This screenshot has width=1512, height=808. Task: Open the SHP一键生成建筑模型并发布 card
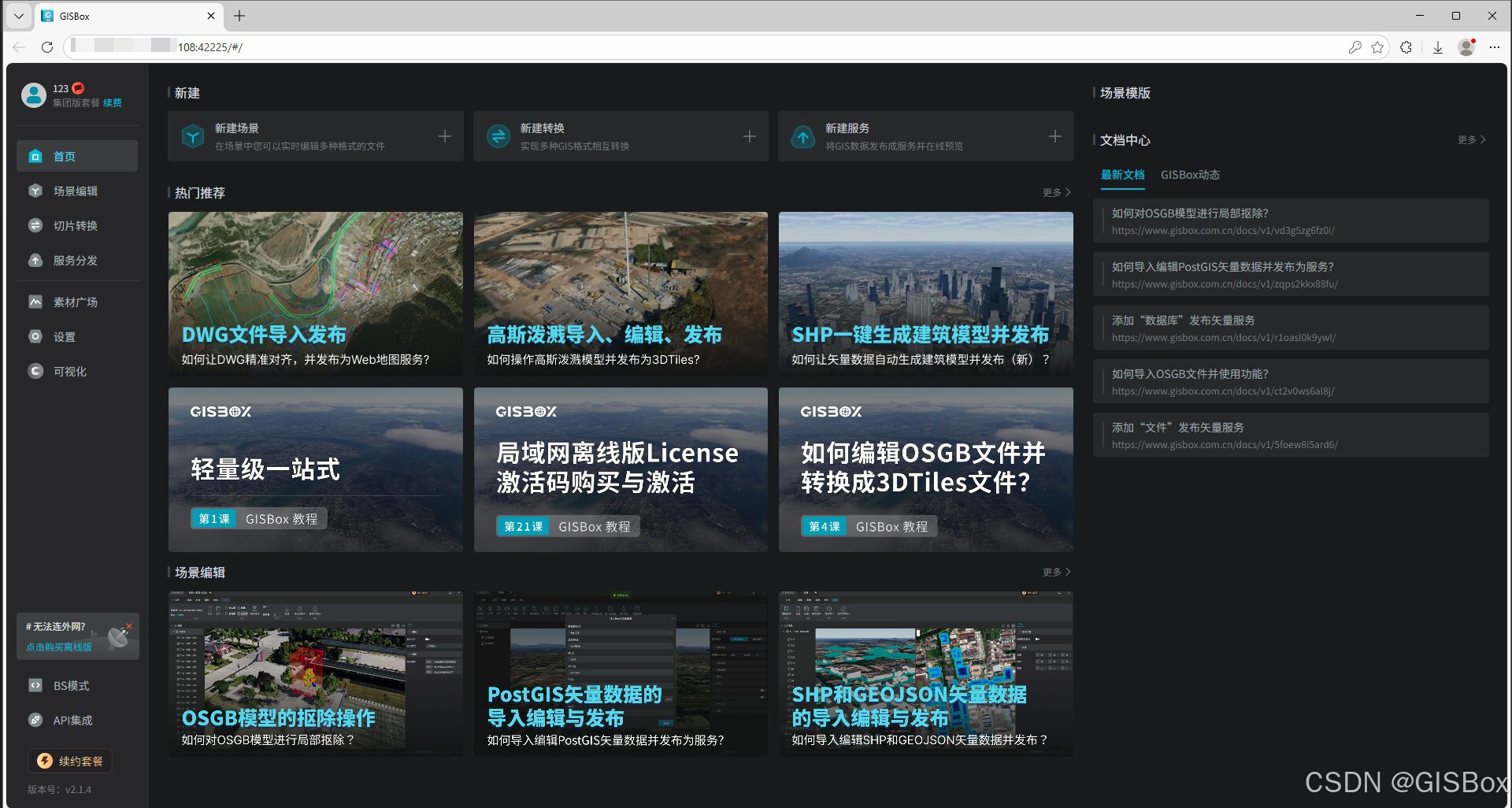coord(926,293)
